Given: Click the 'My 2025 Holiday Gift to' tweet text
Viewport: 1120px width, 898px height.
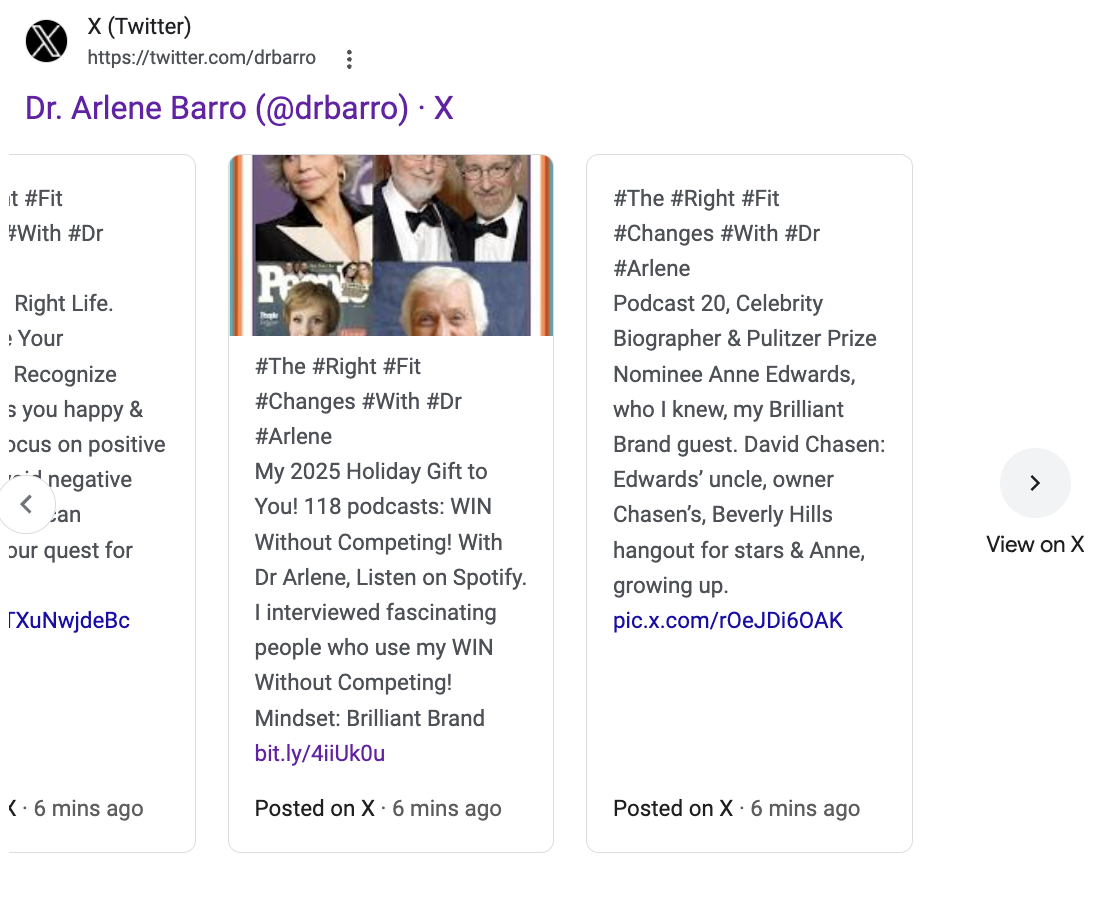Looking at the screenshot, I should tap(371, 472).
